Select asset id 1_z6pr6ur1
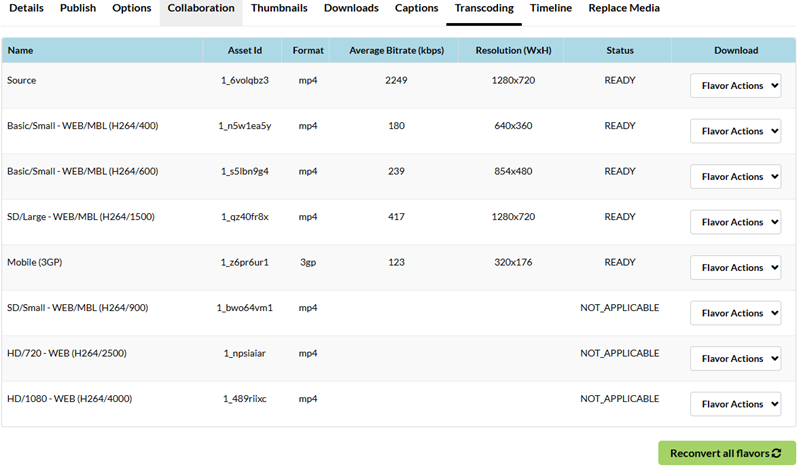Image resolution: width=801 pixels, height=476 pixels. click(245, 262)
